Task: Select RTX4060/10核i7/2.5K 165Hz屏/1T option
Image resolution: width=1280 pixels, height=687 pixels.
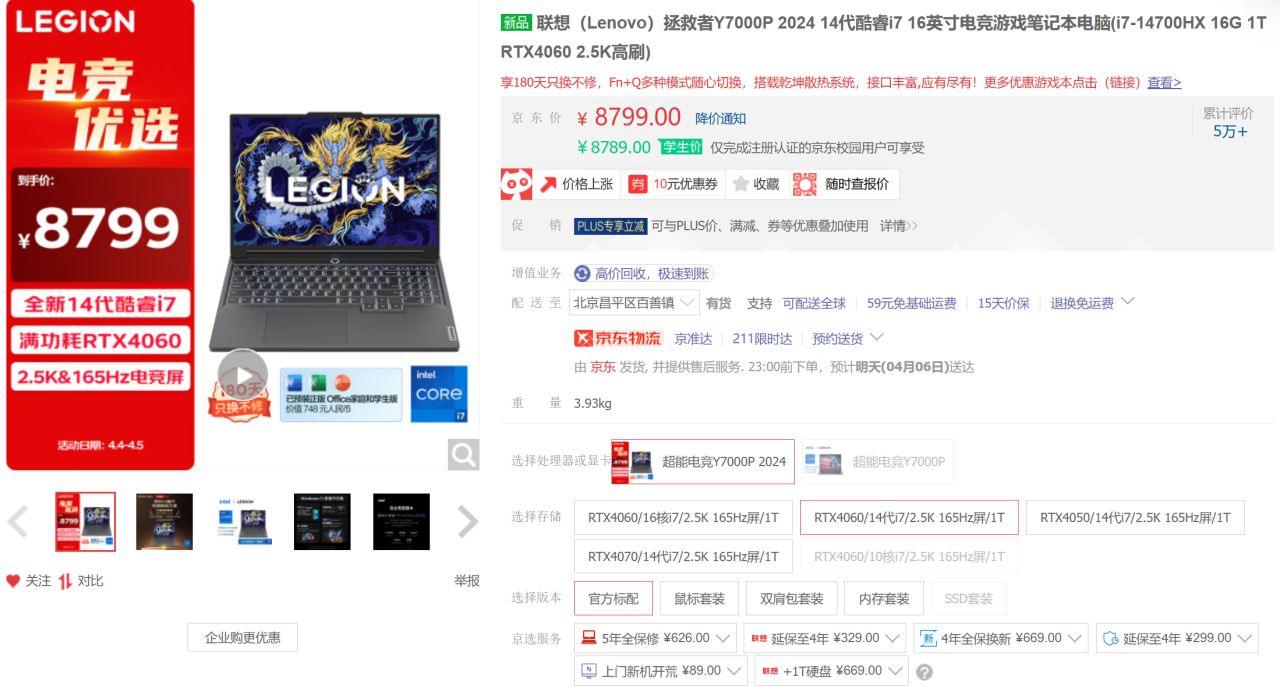Action: [909, 556]
